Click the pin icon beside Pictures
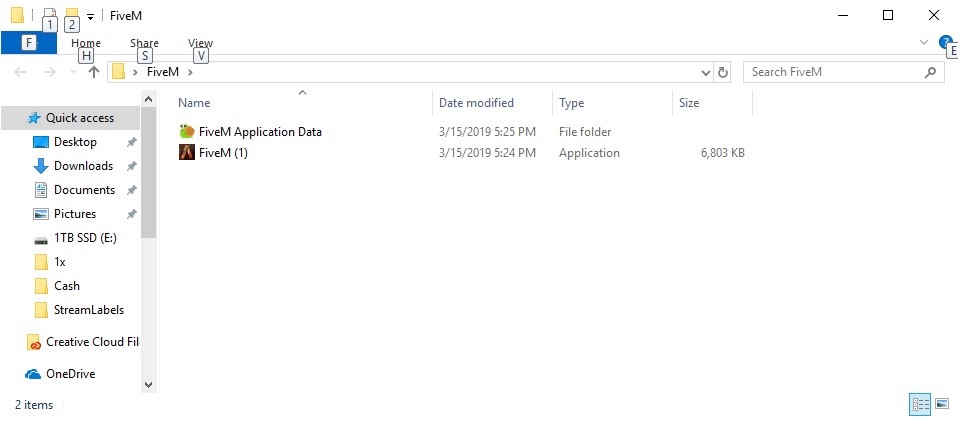Screen dimensions: 966x429 click(131, 214)
